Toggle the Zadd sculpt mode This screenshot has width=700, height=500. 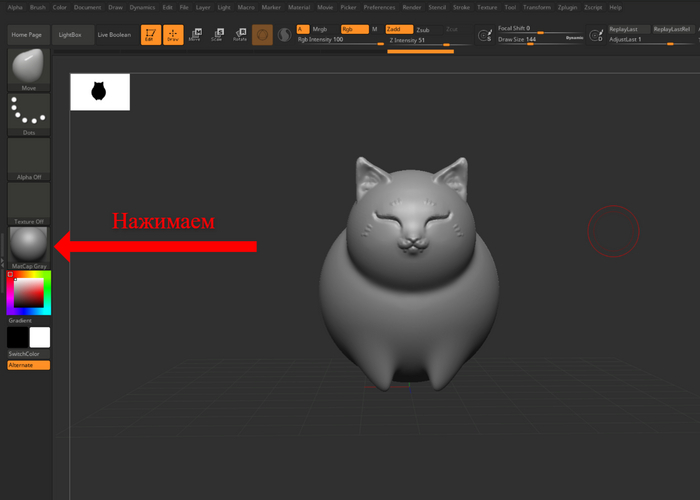(x=398, y=29)
